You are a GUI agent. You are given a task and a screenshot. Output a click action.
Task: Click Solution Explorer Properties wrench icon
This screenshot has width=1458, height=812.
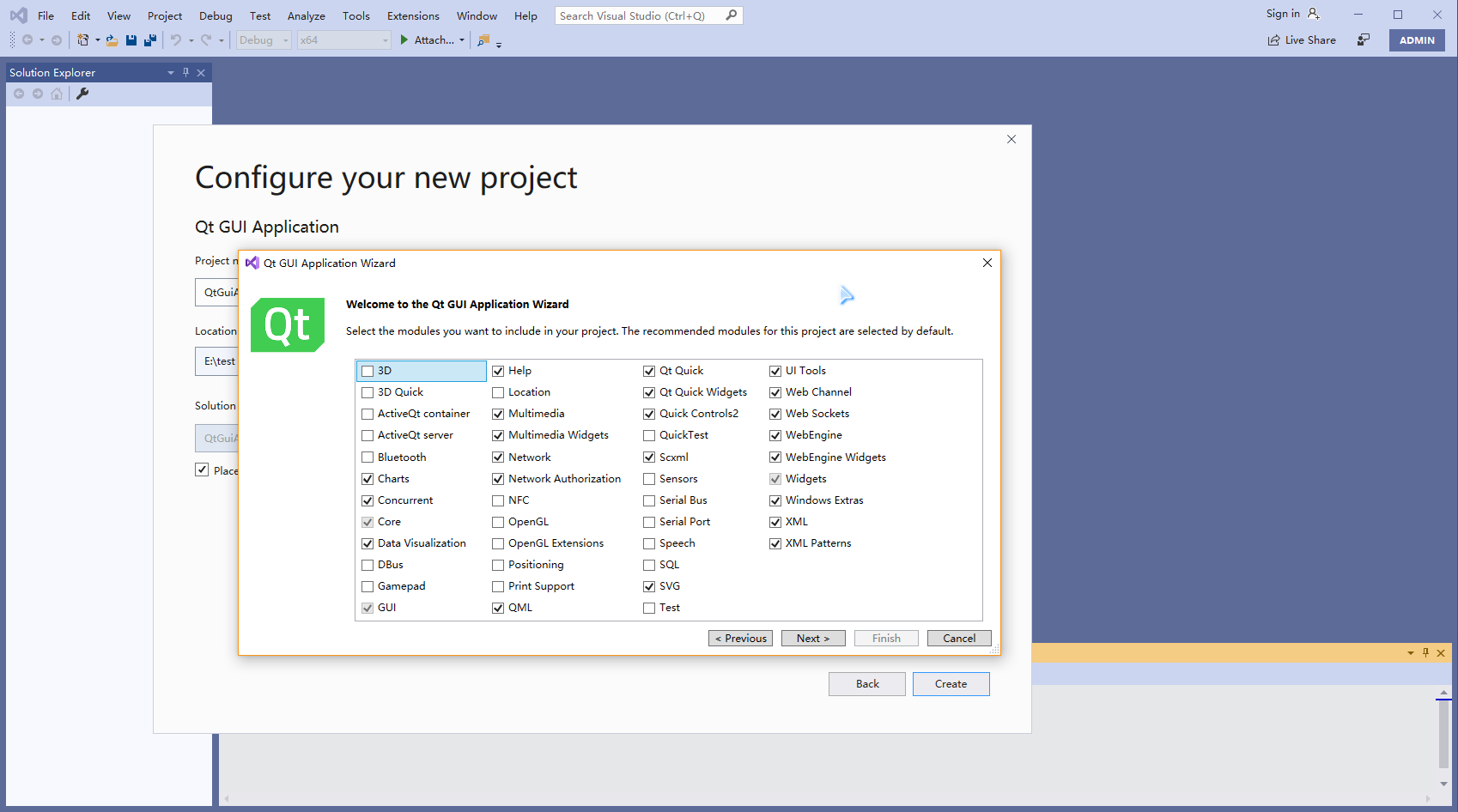click(82, 94)
